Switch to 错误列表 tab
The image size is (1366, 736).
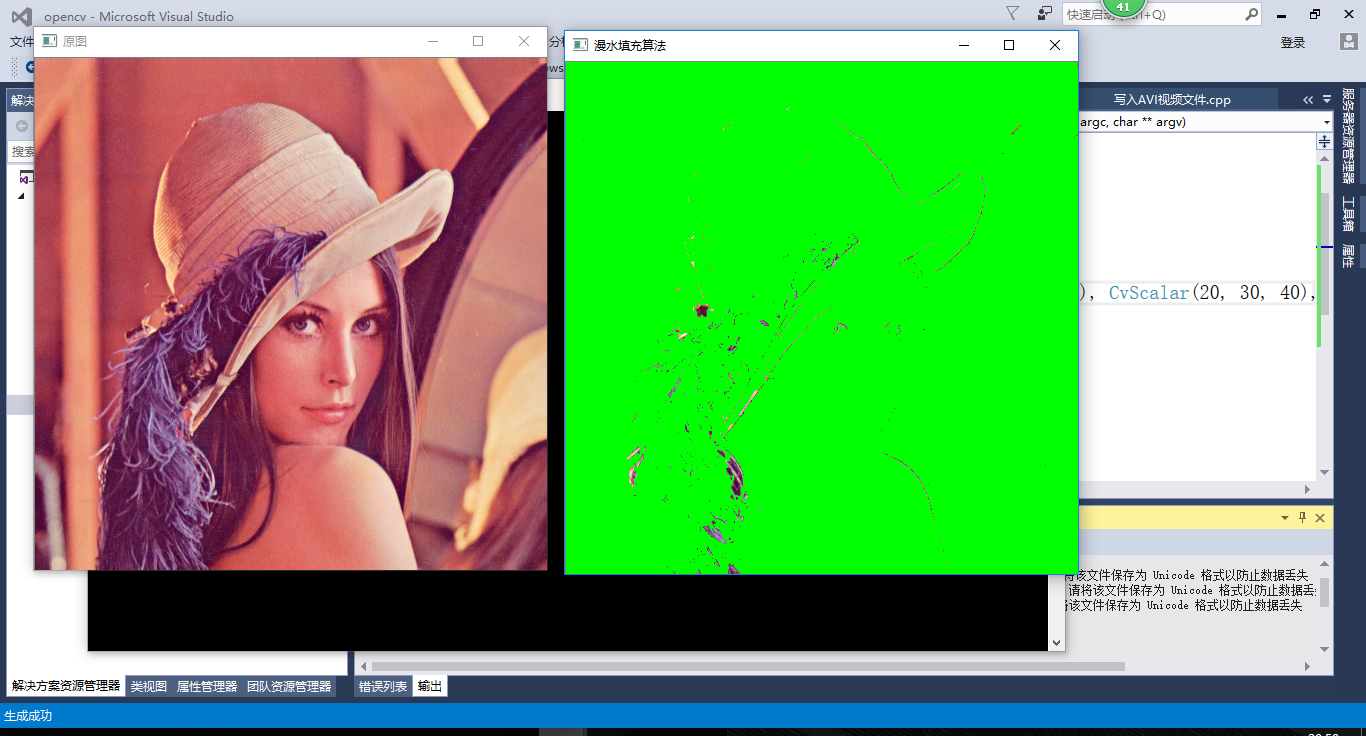pos(383,686)
